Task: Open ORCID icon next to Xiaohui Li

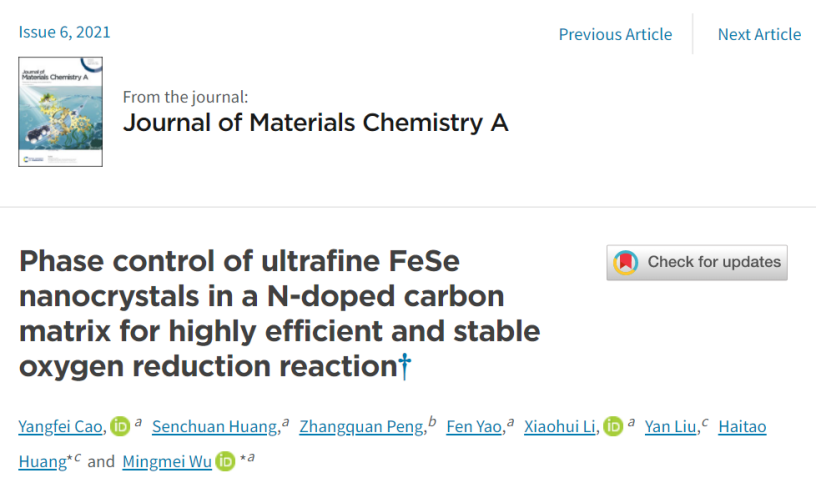Action: 613,427
